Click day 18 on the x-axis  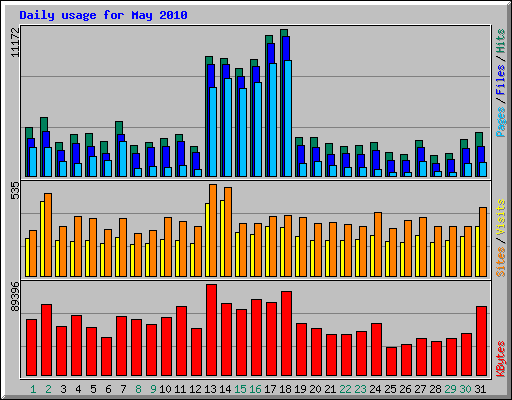(285, 389)
